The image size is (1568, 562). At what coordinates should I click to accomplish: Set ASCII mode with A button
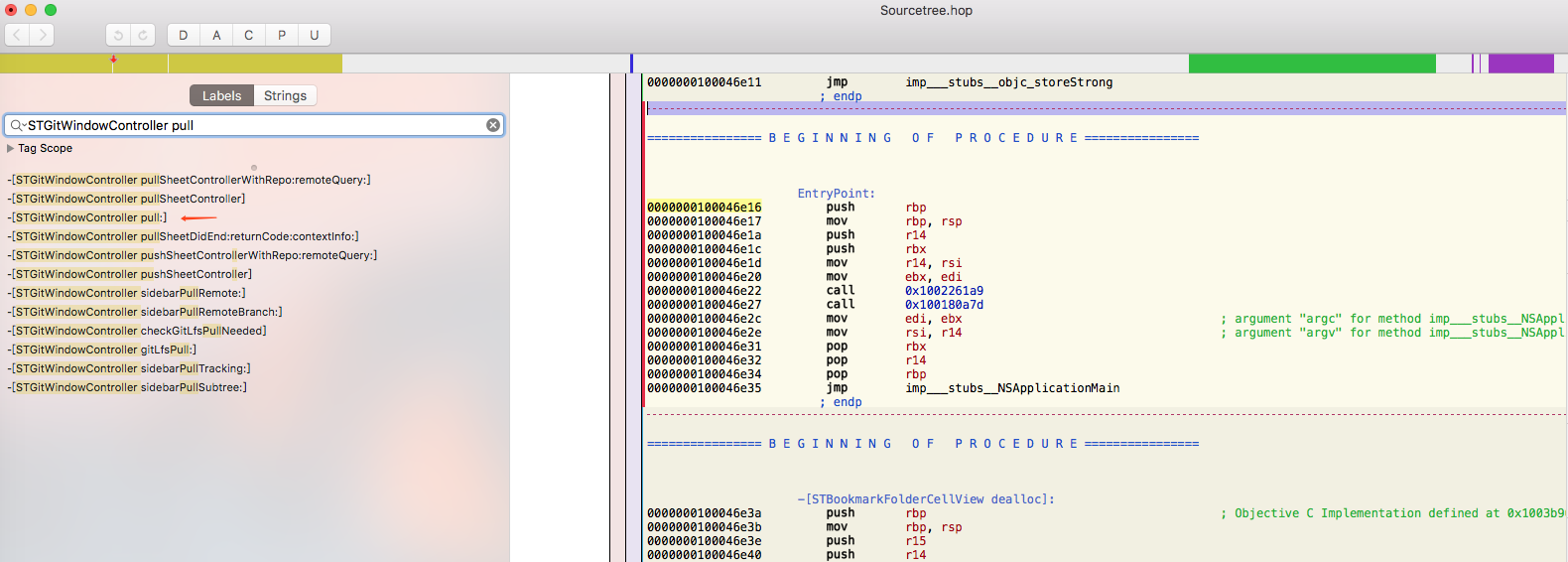click(216, 35)
